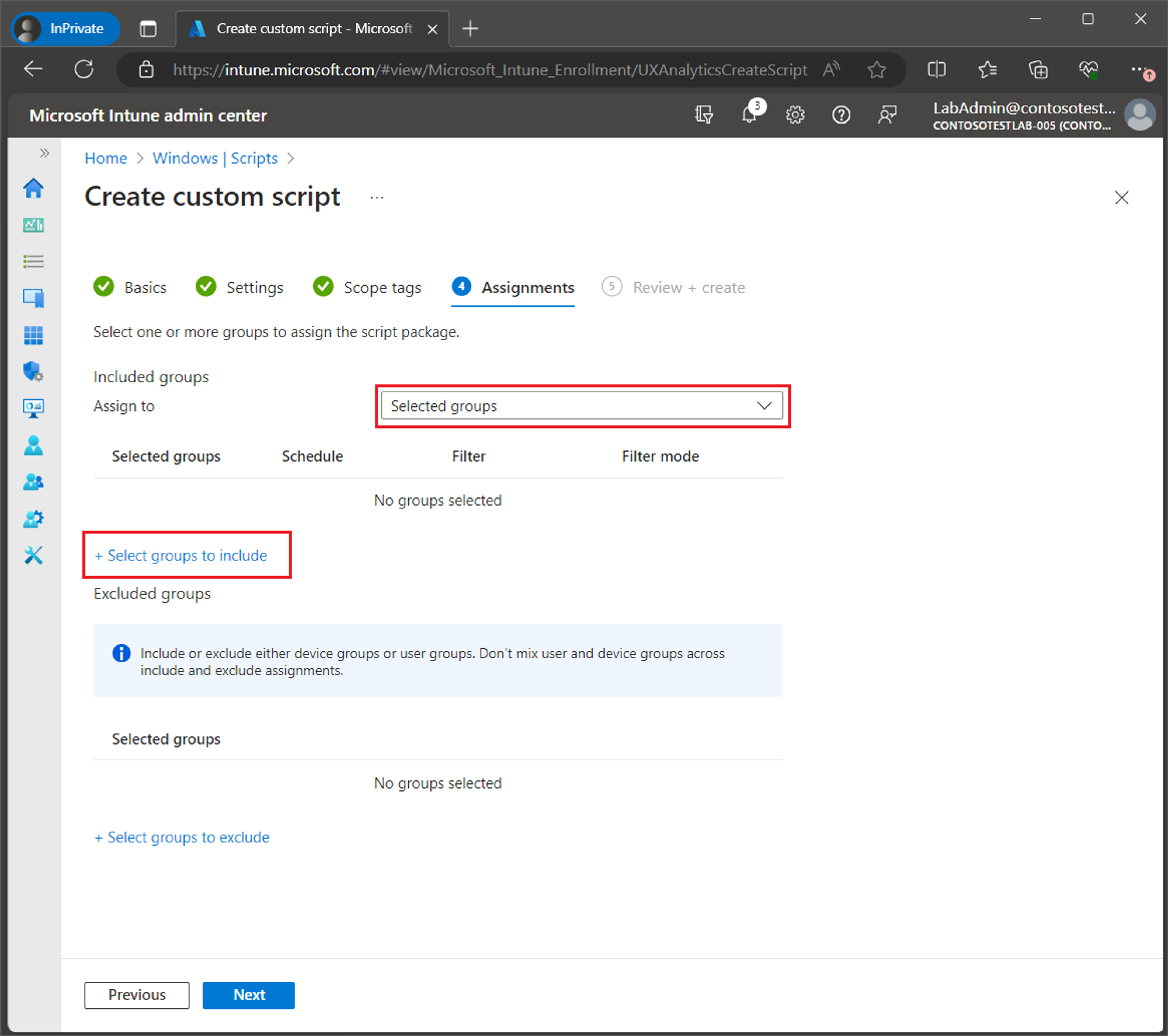Open the Users icon in sidebar
1168x1036 pixels.
34,445
